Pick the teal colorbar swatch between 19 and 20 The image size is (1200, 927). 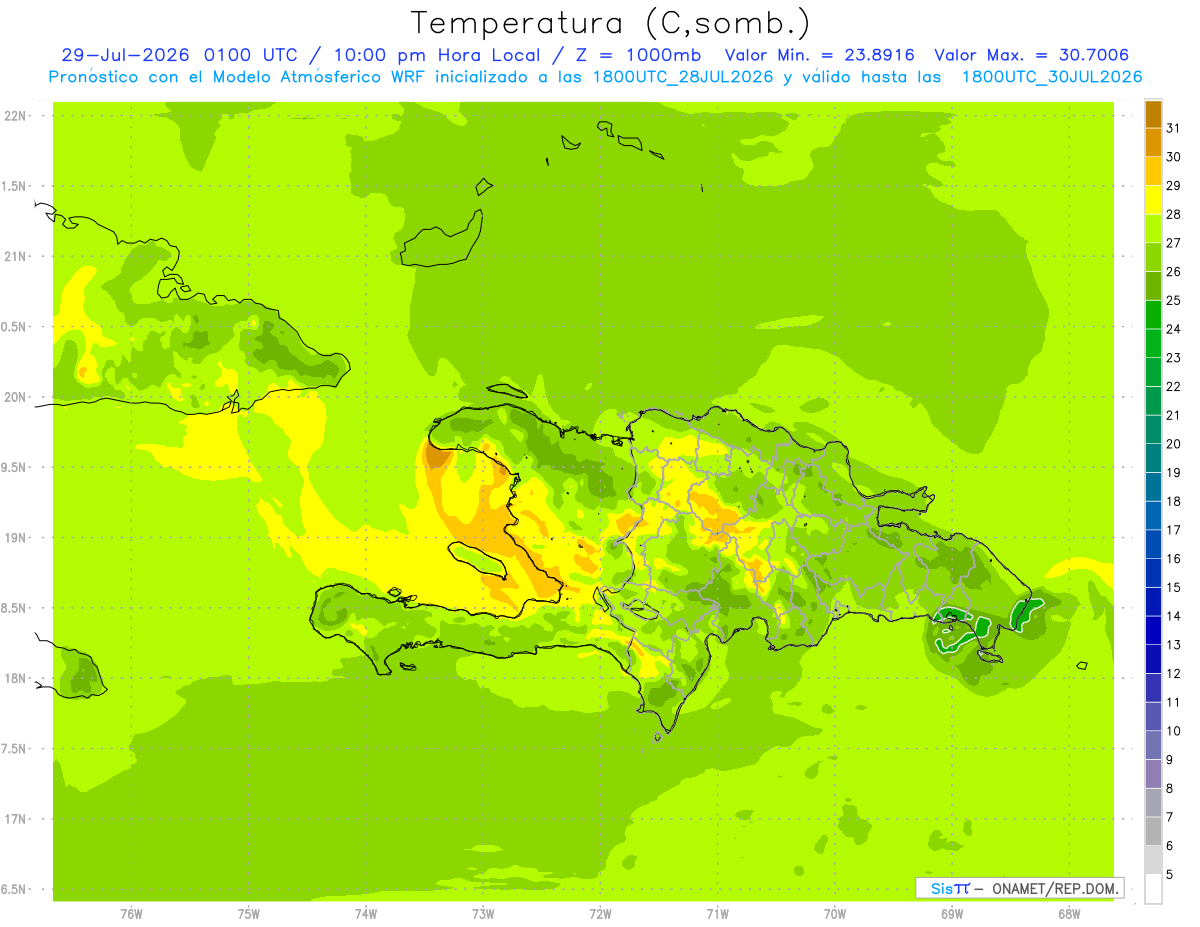(1153, 458)
